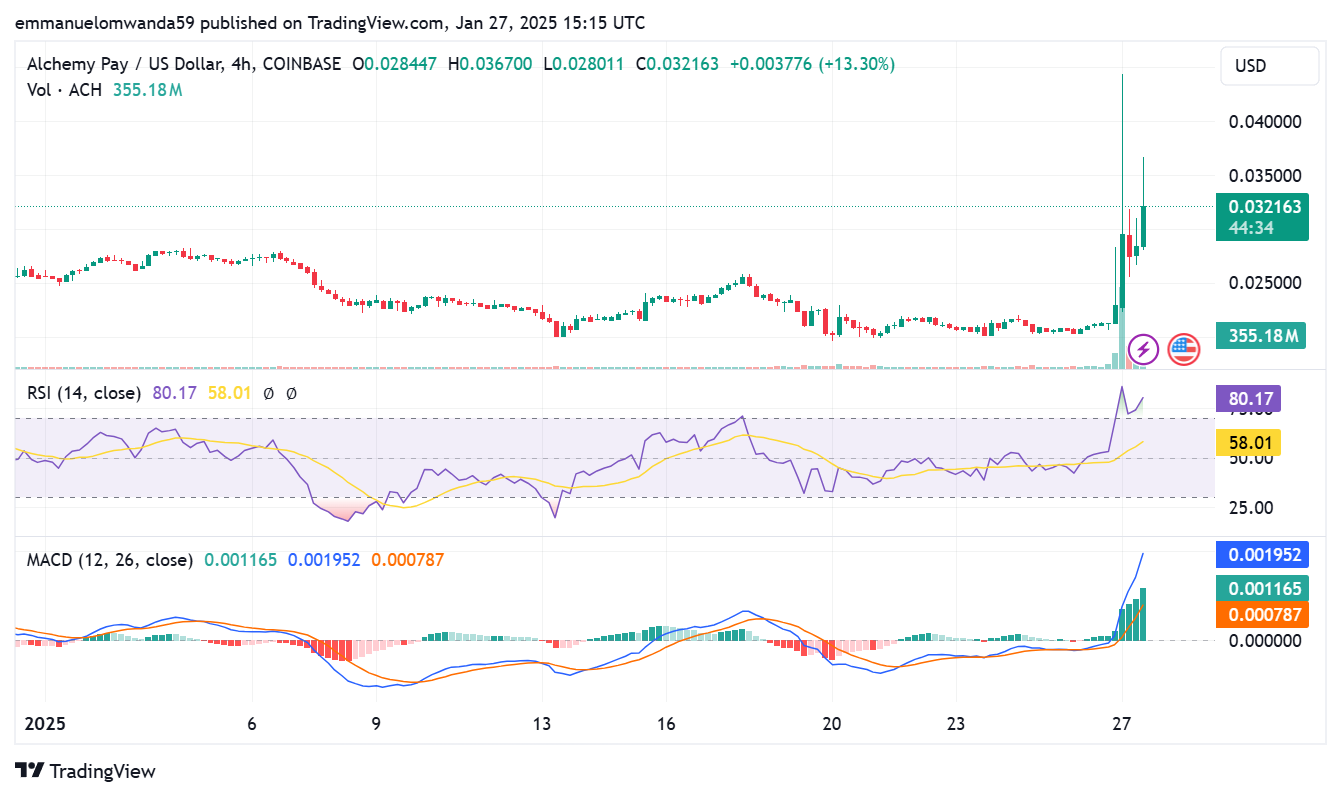This screenshot has height=797, width=1341.
Task: Click the TradingView logo at bottom left
Action: point(85,771)
